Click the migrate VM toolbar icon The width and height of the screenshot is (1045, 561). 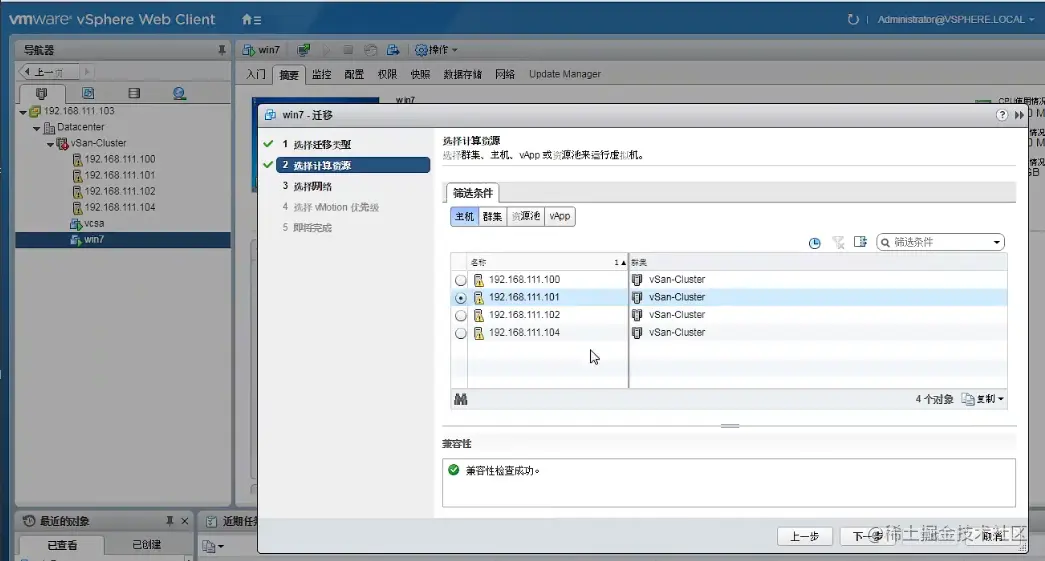393,50
